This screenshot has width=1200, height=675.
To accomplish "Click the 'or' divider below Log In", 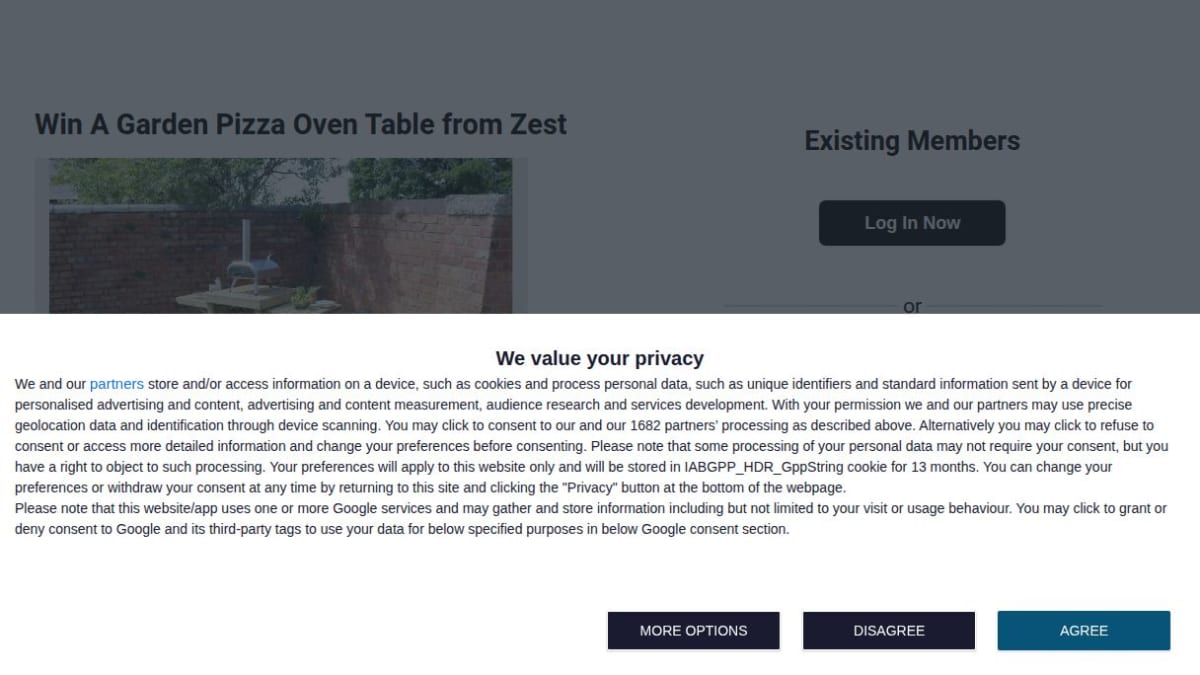I will tap(912, 306).
